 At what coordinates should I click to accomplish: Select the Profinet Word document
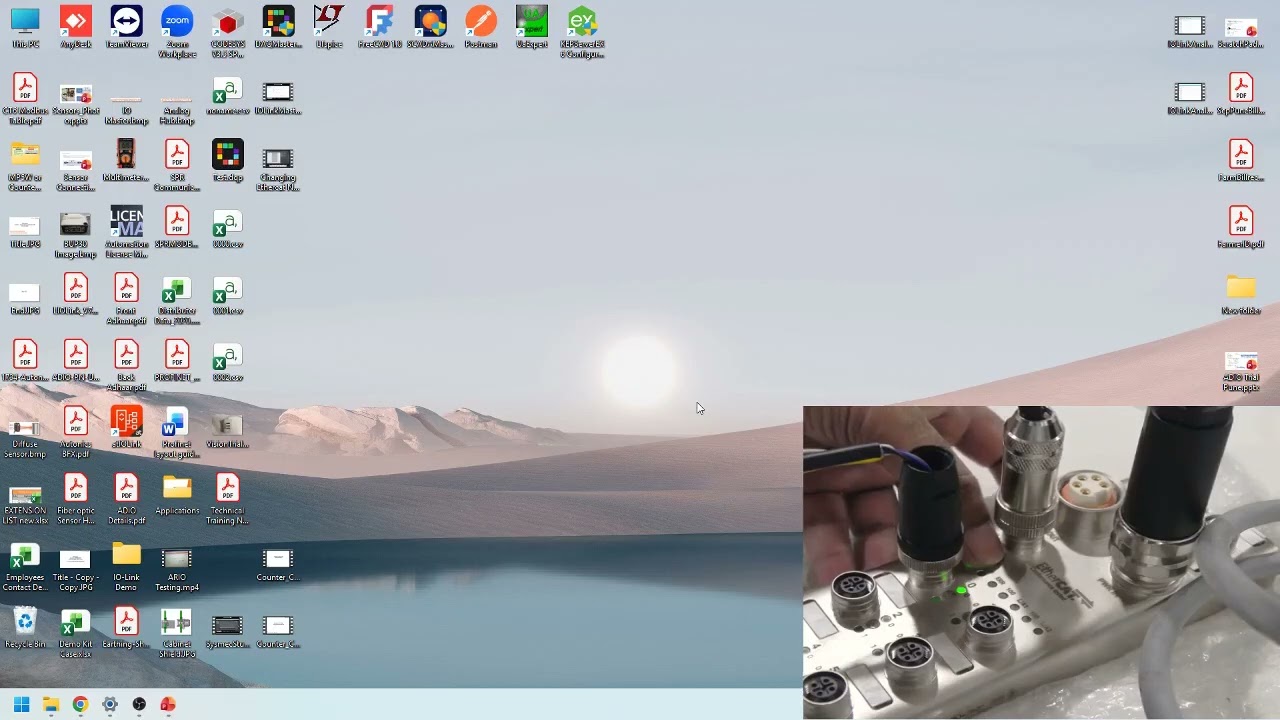point(177,432)
